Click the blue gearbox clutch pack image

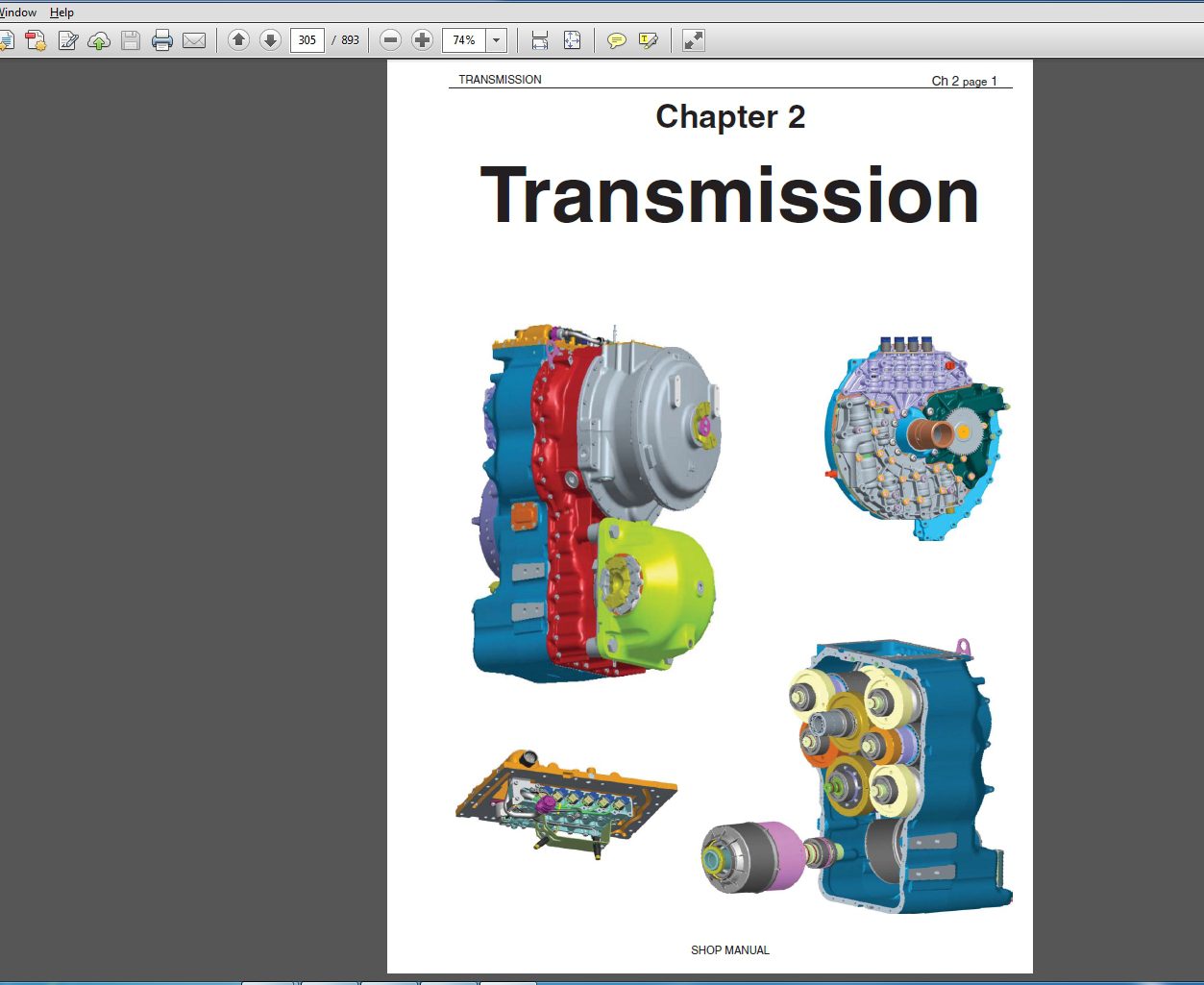(855, 775)
